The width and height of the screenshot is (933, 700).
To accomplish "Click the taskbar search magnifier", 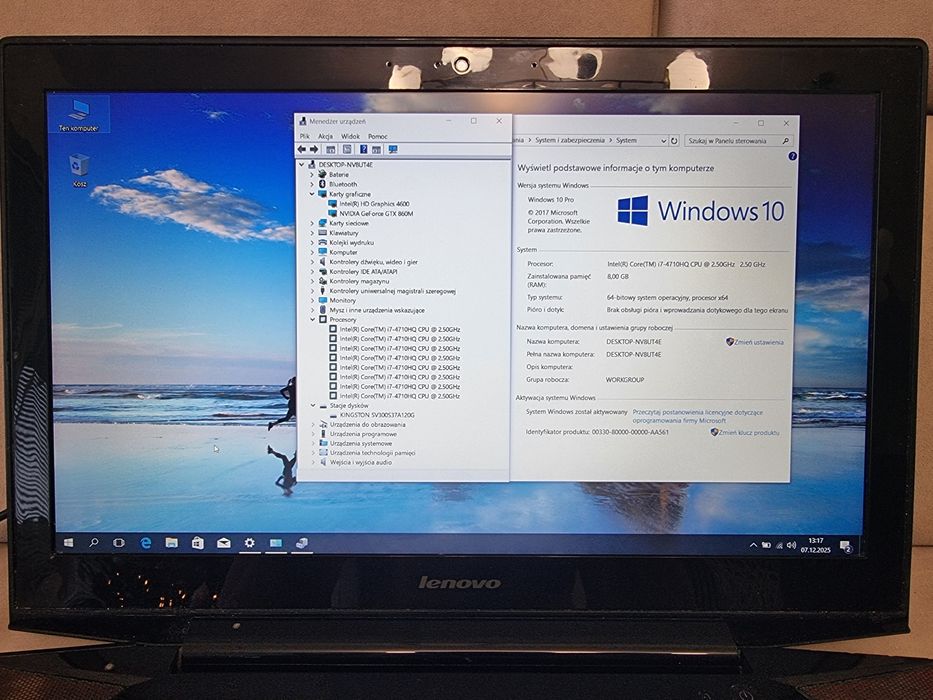I will [x=93, y=543].
